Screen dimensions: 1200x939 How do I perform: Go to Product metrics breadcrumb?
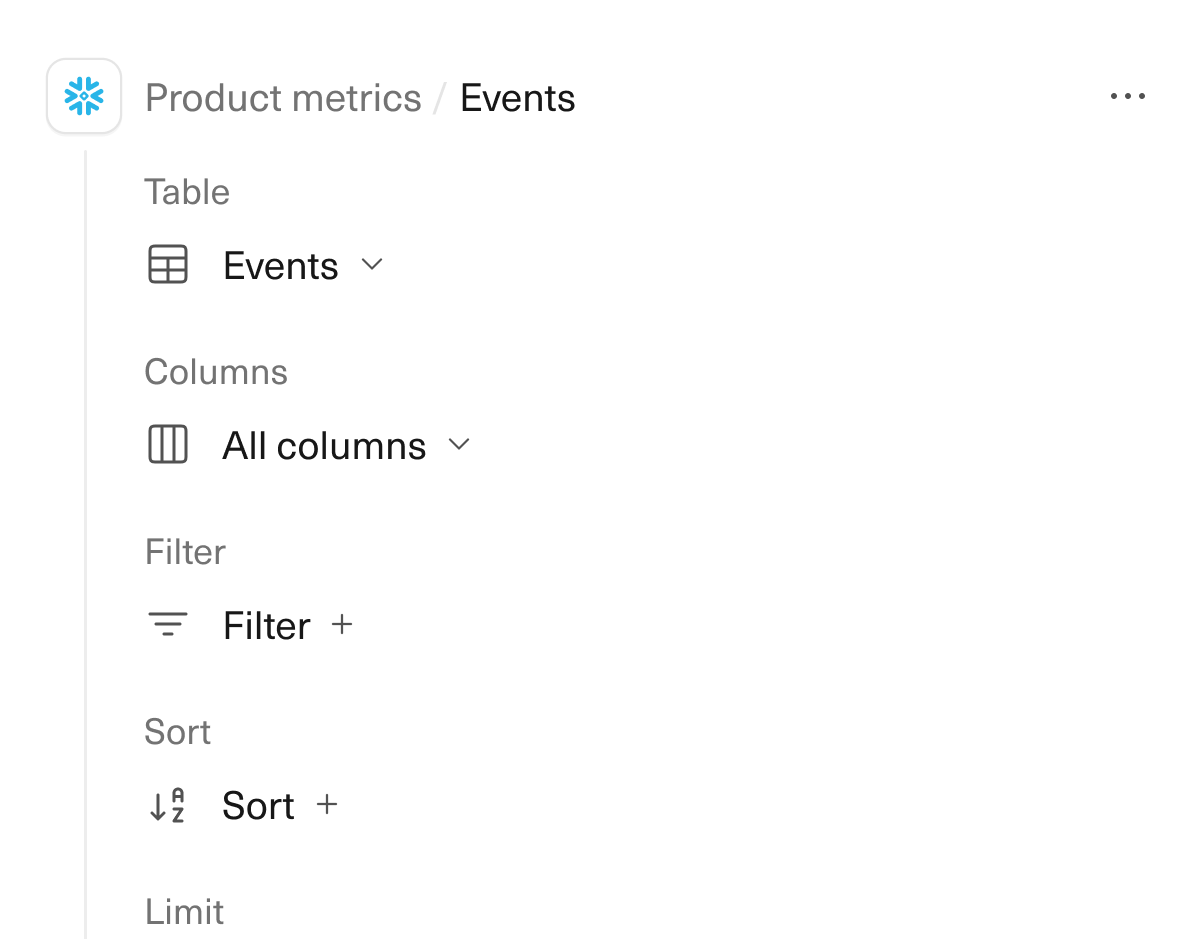283,98
